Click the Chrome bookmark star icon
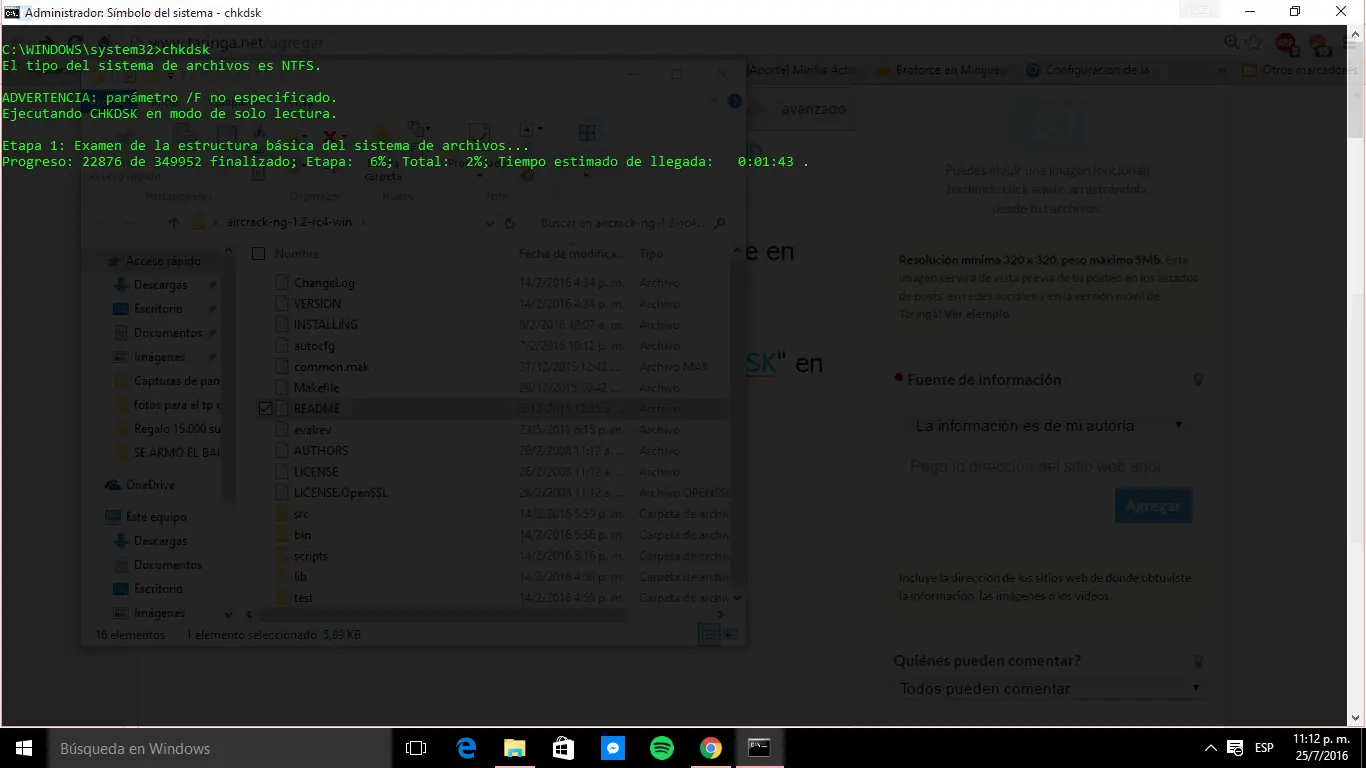Image resolution: width=1366 pixels, height=768 pixels. (1254, 43)
